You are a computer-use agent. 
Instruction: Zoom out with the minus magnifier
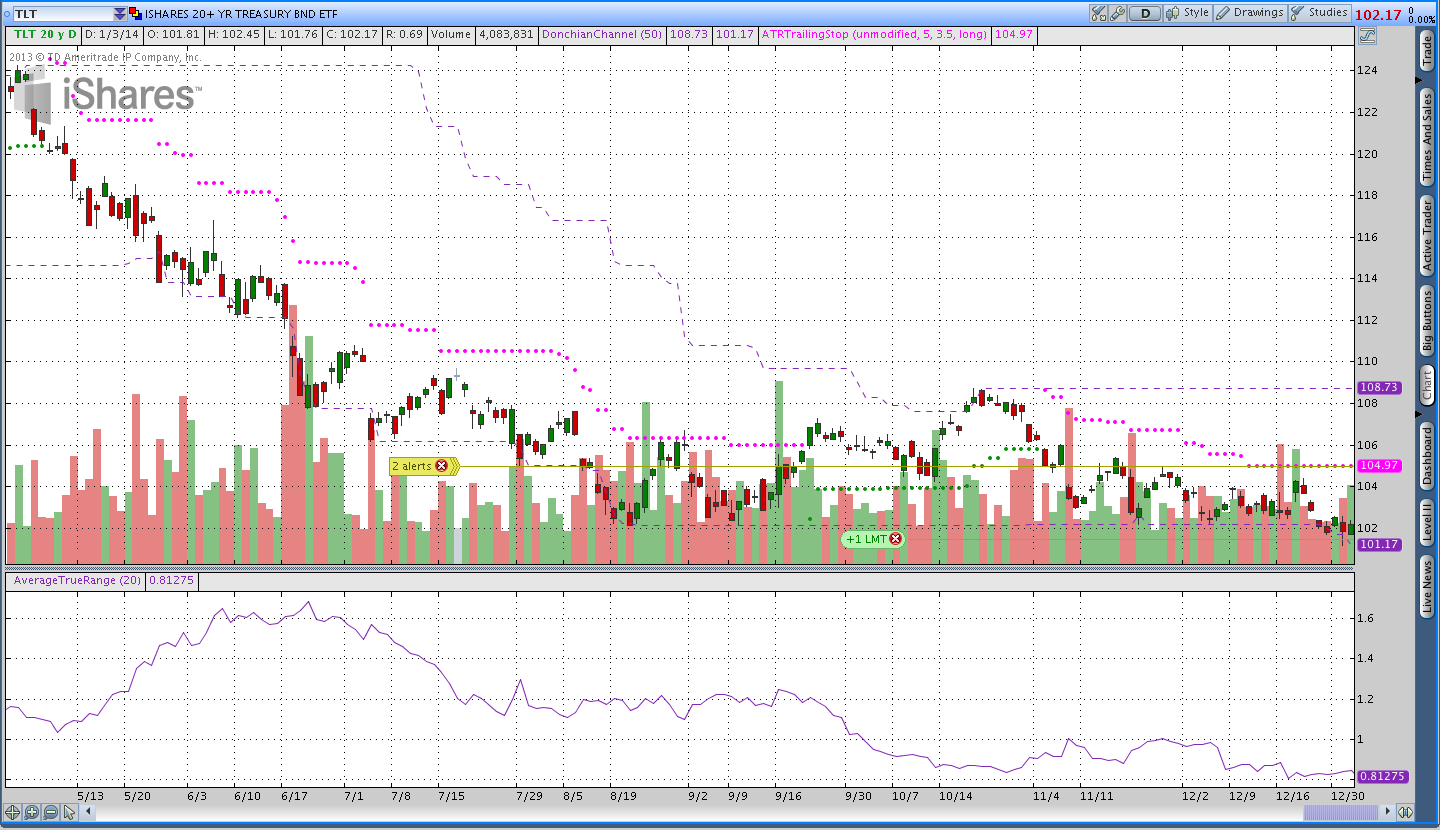click(x=50, y=812)
